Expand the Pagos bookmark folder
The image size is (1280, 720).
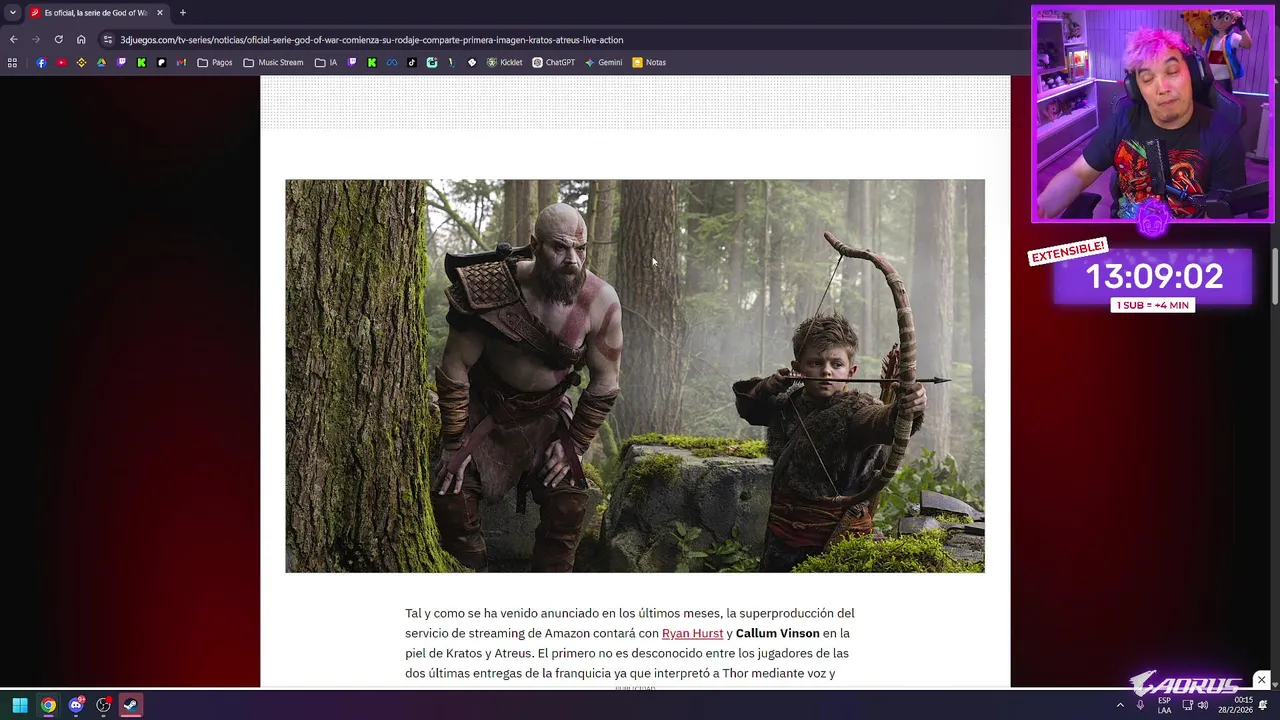(215, 62)
